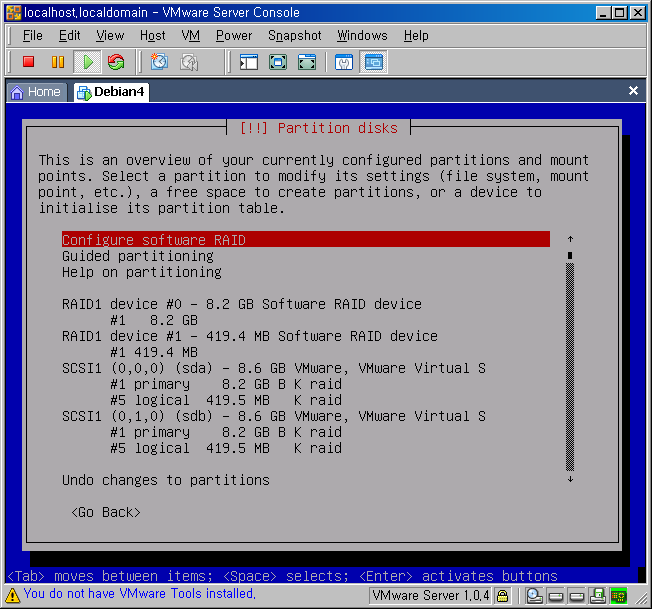Open the Snapshot menu
The image size is (652, 609).
(x=294, y=35)
